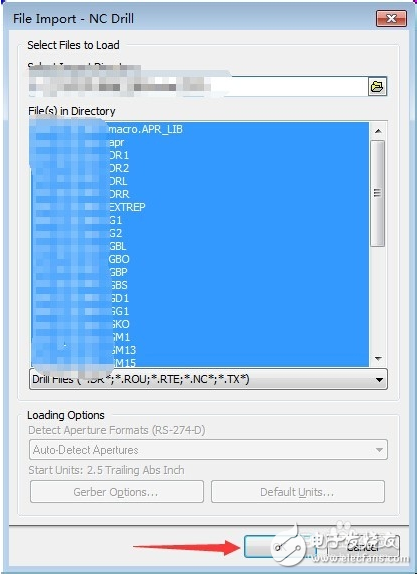Viewport: 418px width, 575px height.
Task: Click the Default Units... button
Action: 298,492
